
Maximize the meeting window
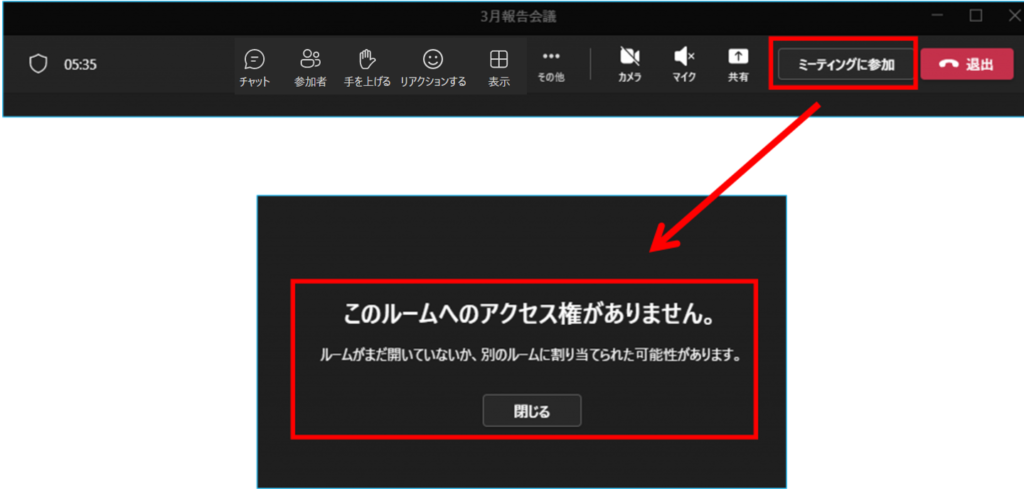pyautogui.click(x=975, y=15)
